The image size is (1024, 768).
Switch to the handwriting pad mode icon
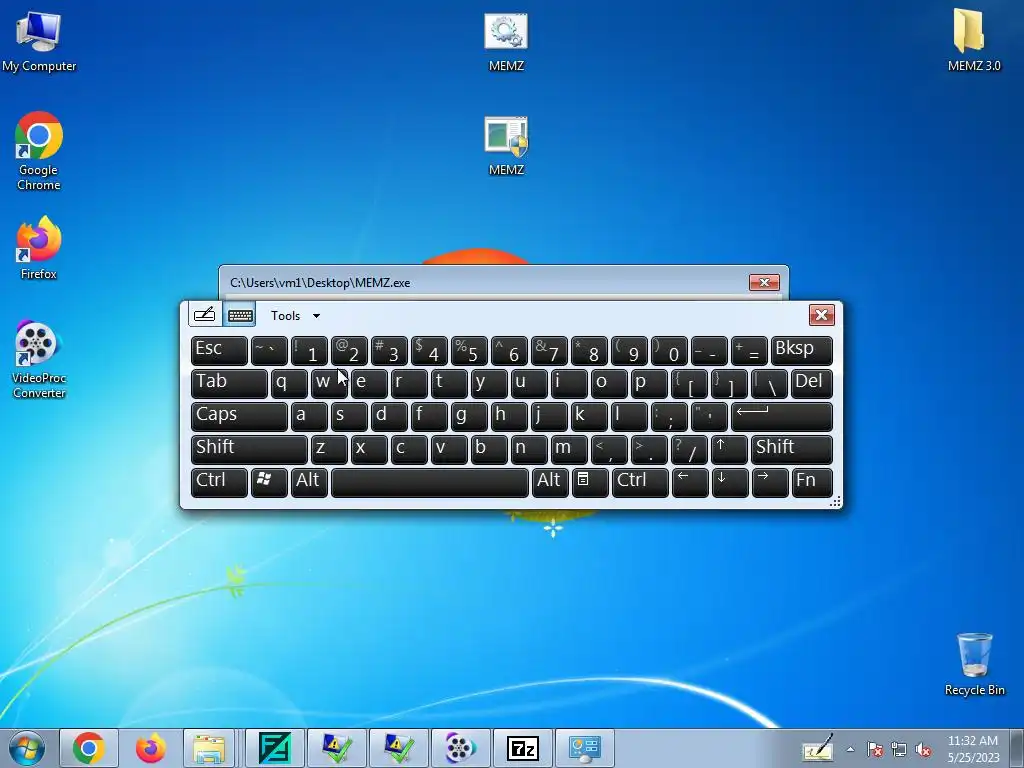point(204,315)
